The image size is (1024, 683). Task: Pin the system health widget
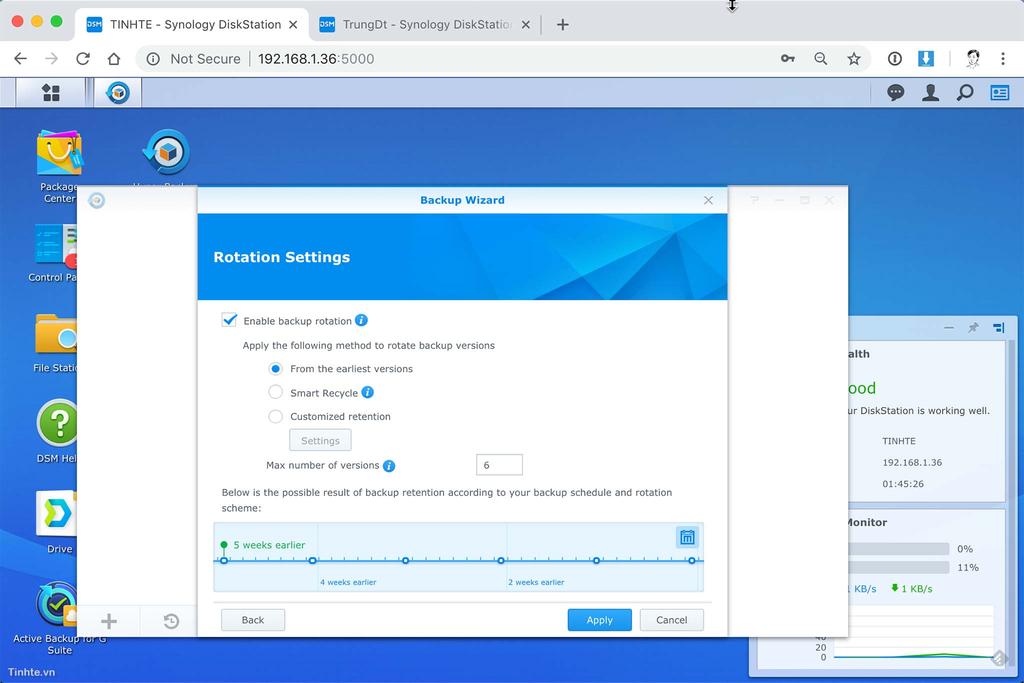973,327
